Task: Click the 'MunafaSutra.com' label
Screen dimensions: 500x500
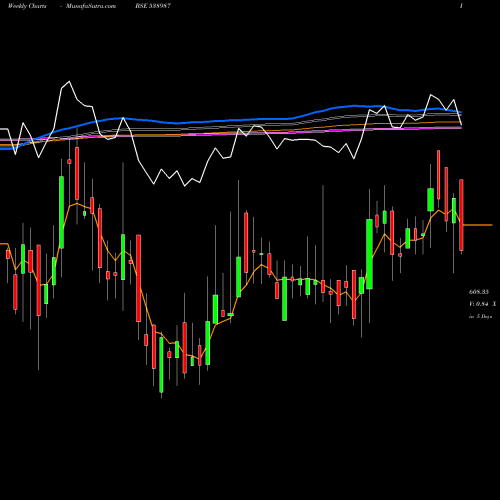Action: (x=91, y=6)
